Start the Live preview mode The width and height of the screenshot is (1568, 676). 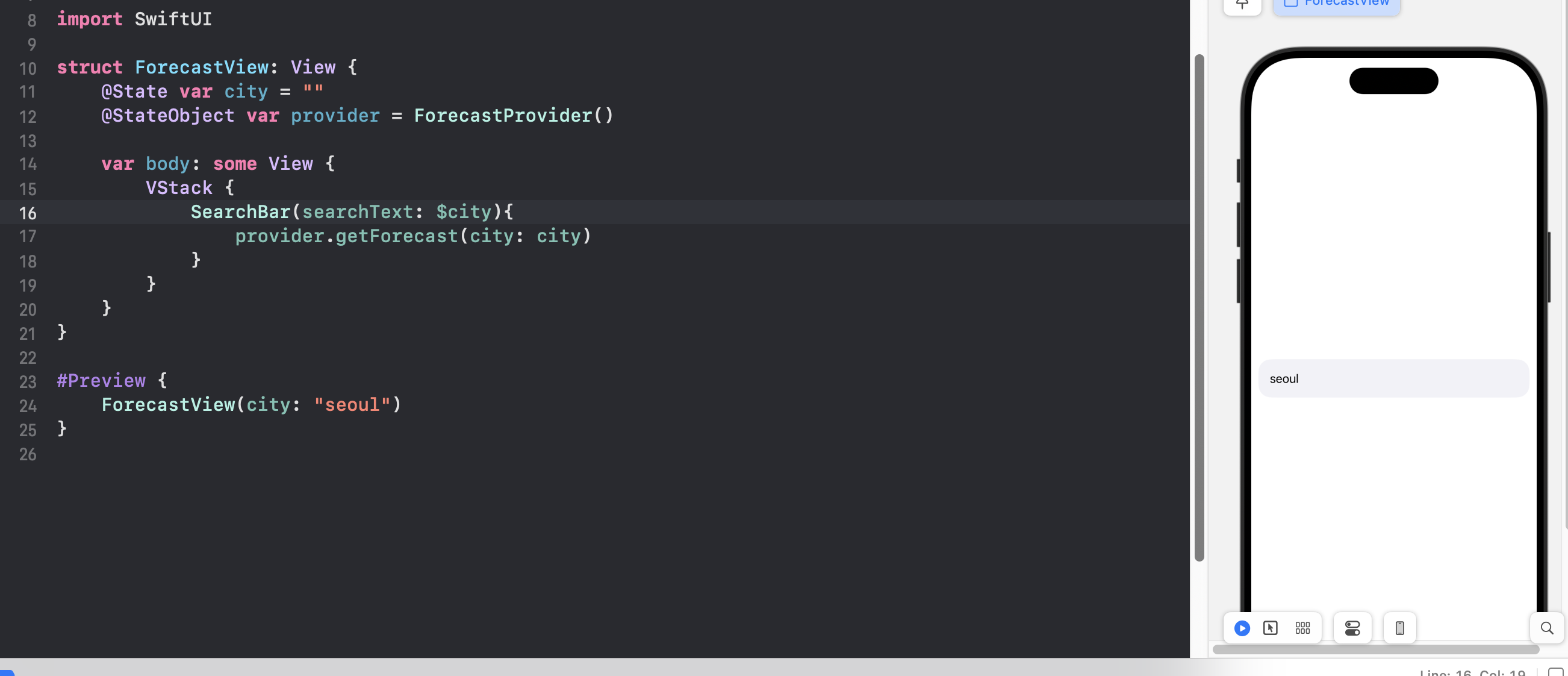[1242, 628]
